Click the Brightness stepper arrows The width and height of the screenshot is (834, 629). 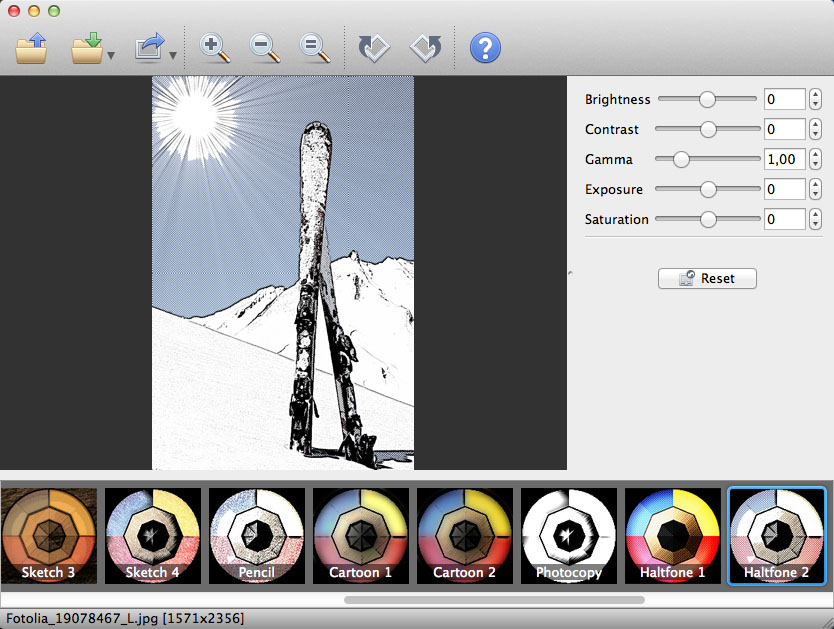(815, 99)
